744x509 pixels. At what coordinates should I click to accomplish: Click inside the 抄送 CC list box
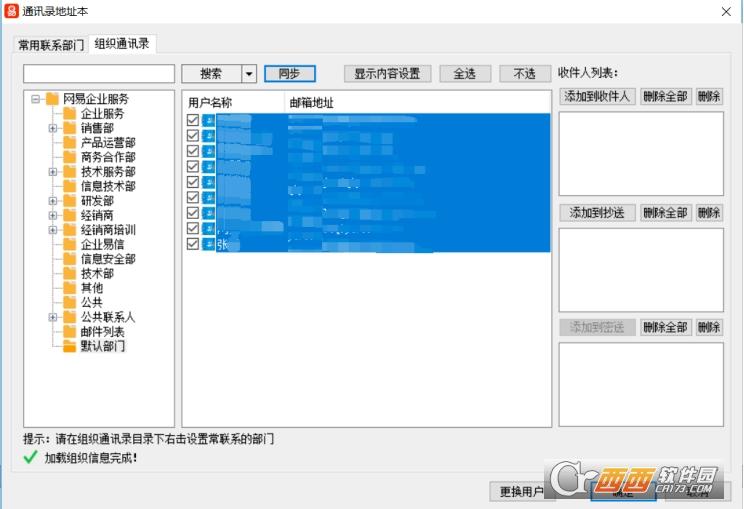(x=641, y=270)
